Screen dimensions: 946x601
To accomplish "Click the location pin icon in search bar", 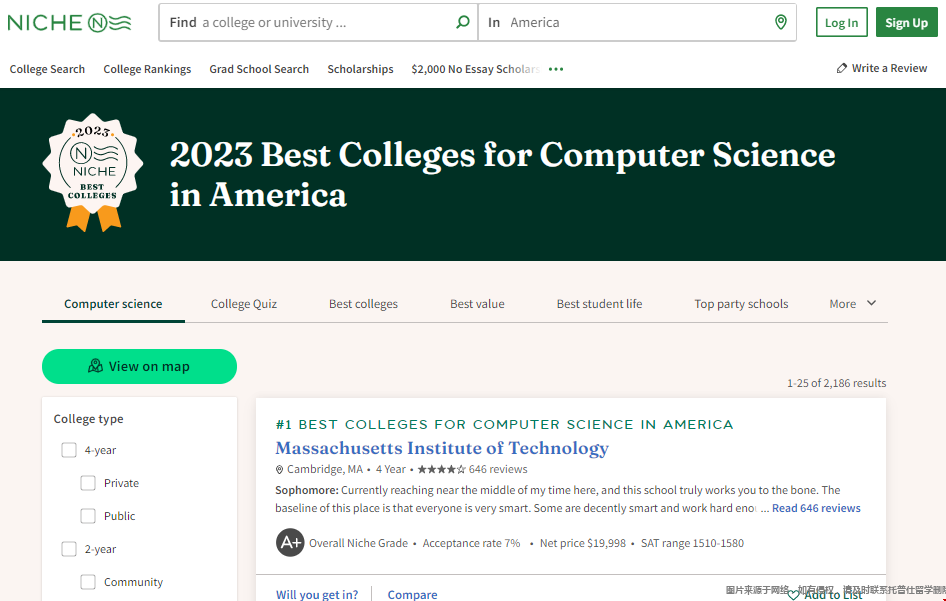I will pos(781,22).
